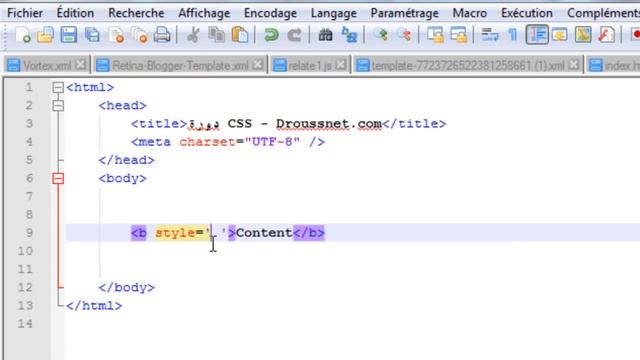Zoom out toolbar icon
The height and width of the screenshot is (360, 640).
click(x=404, y=35)
